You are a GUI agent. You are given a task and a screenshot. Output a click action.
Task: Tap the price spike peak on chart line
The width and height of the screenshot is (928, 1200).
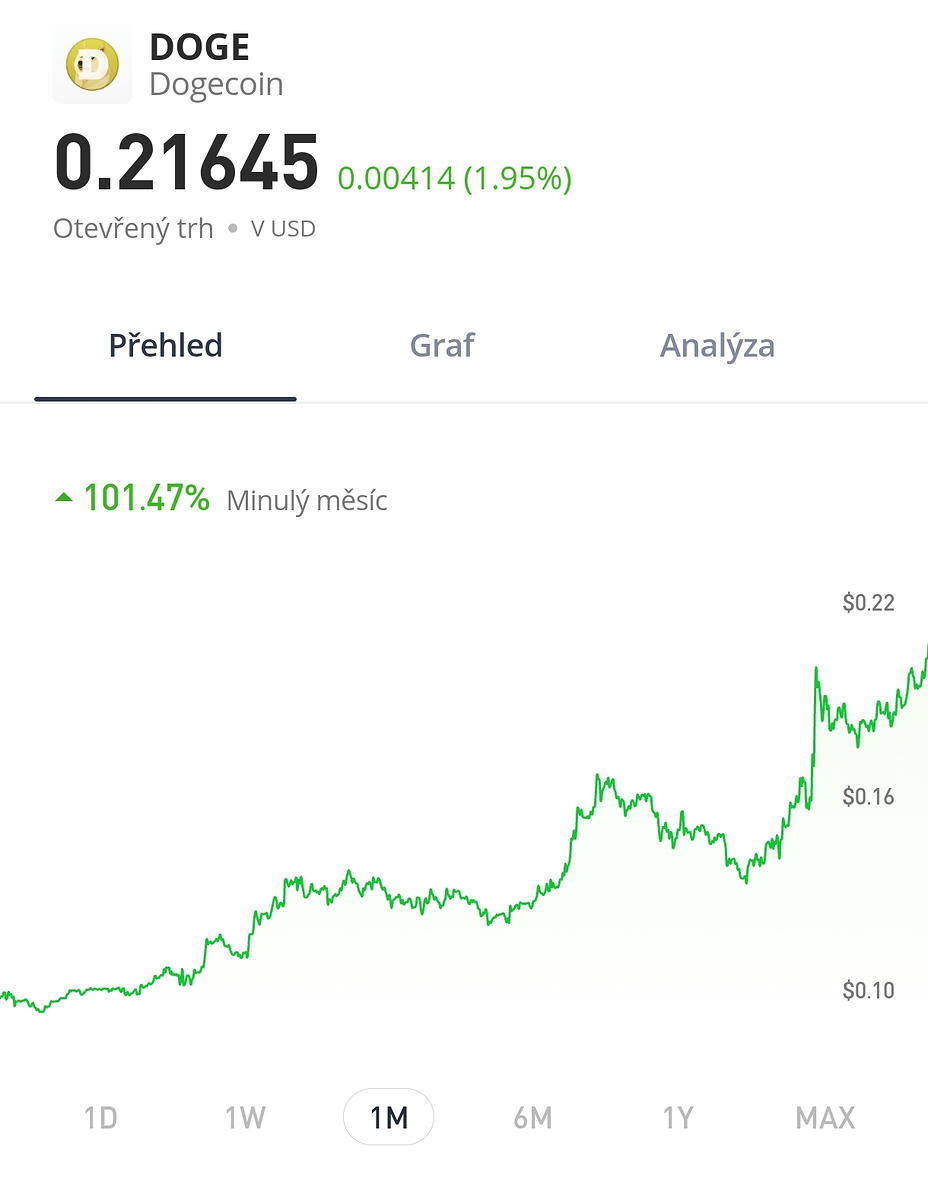817,669
